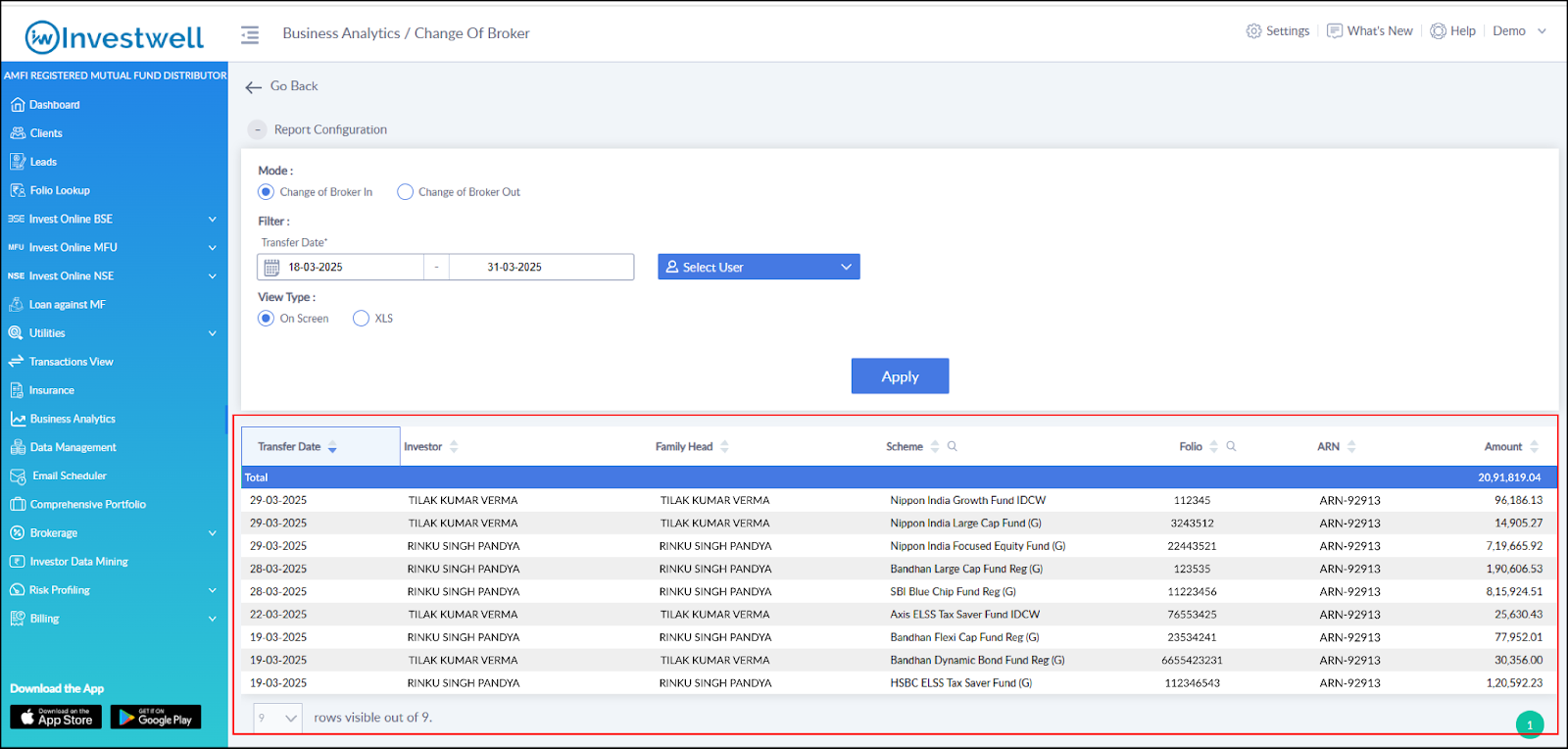This screenshot has width=1568, height=749.
Task: Sort by the Family Head column arrows
Action: (x=724, y=447)
